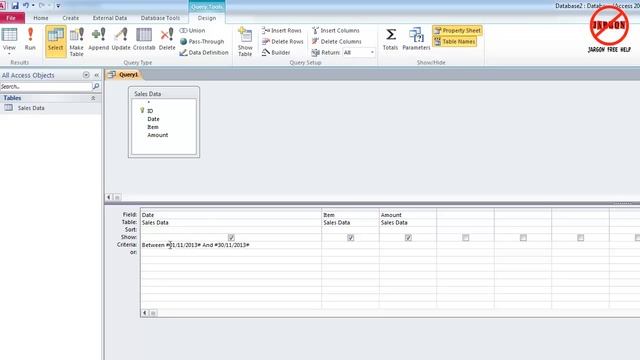Click the upper pane scroll left arrow

pos(109,198)
